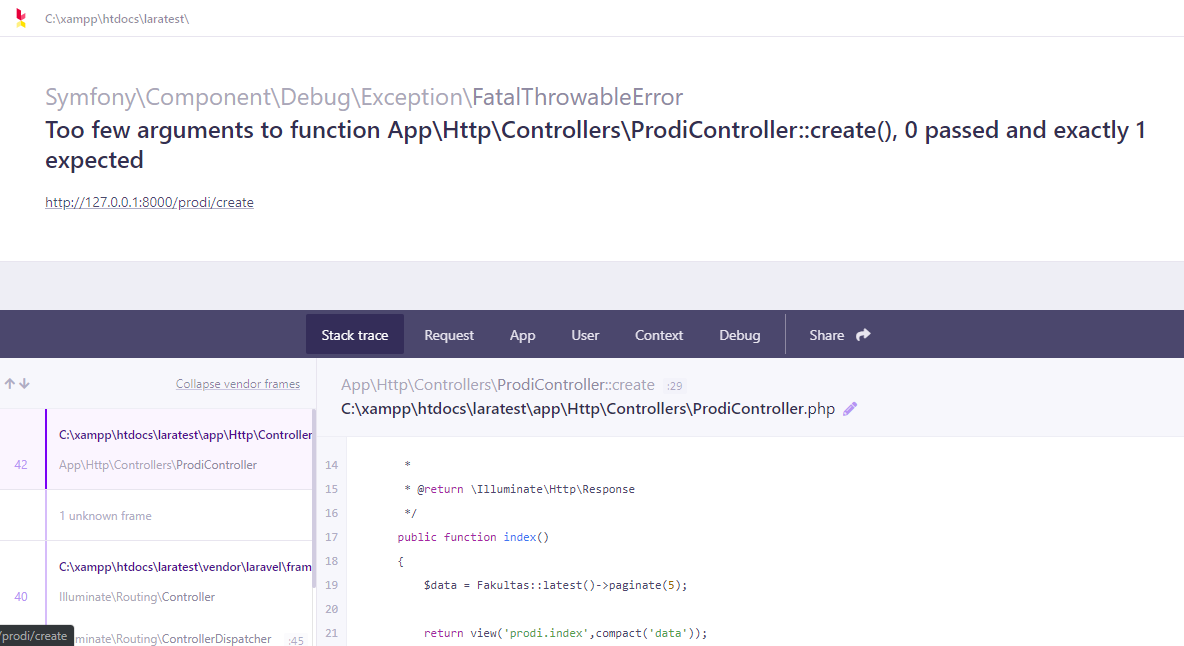Screen dimensions: 1184x646
Task: Click the C:\xampp\htdocs\laratest\ path text
Action: 117,19
